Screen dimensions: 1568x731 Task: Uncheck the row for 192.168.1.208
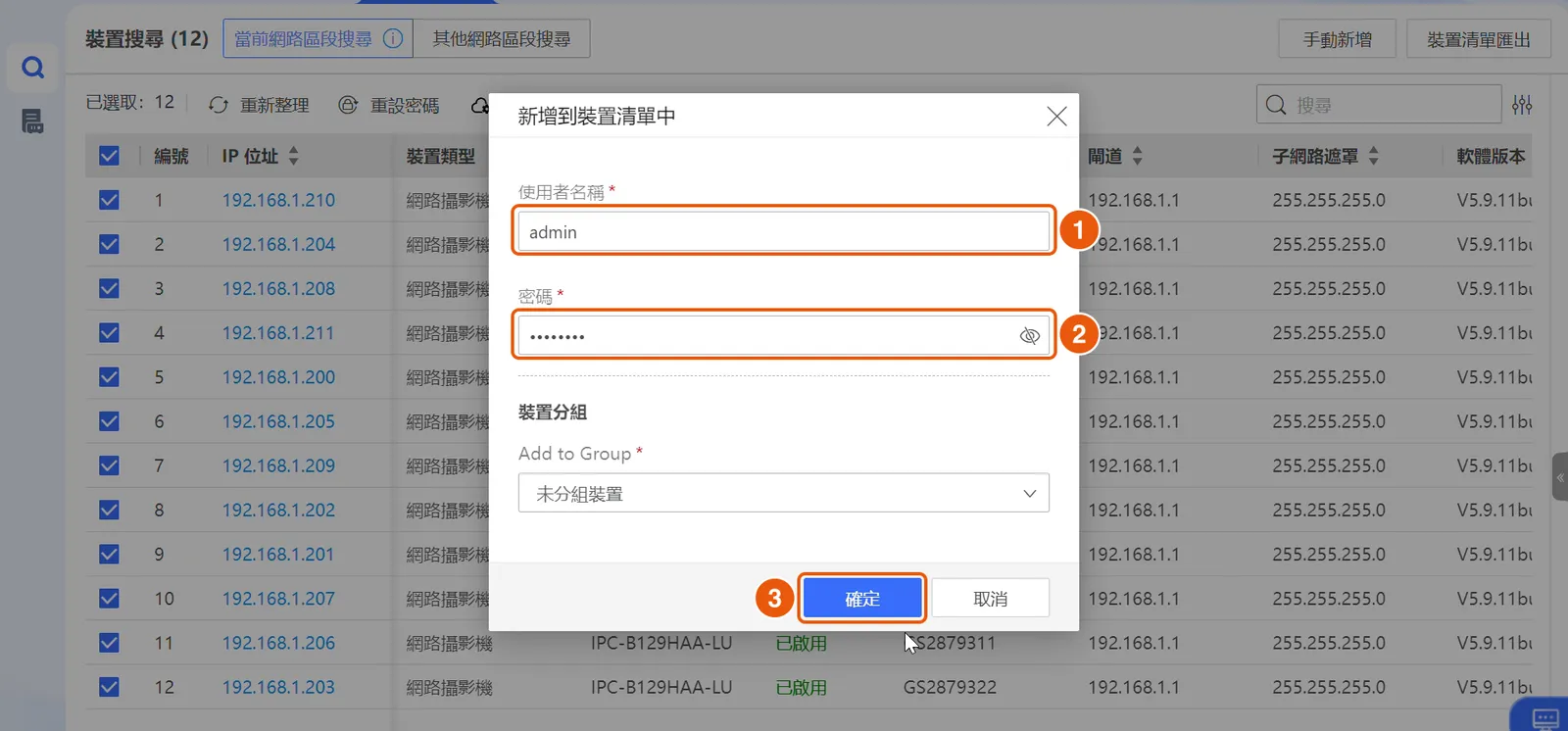click(x=109, y=288)
